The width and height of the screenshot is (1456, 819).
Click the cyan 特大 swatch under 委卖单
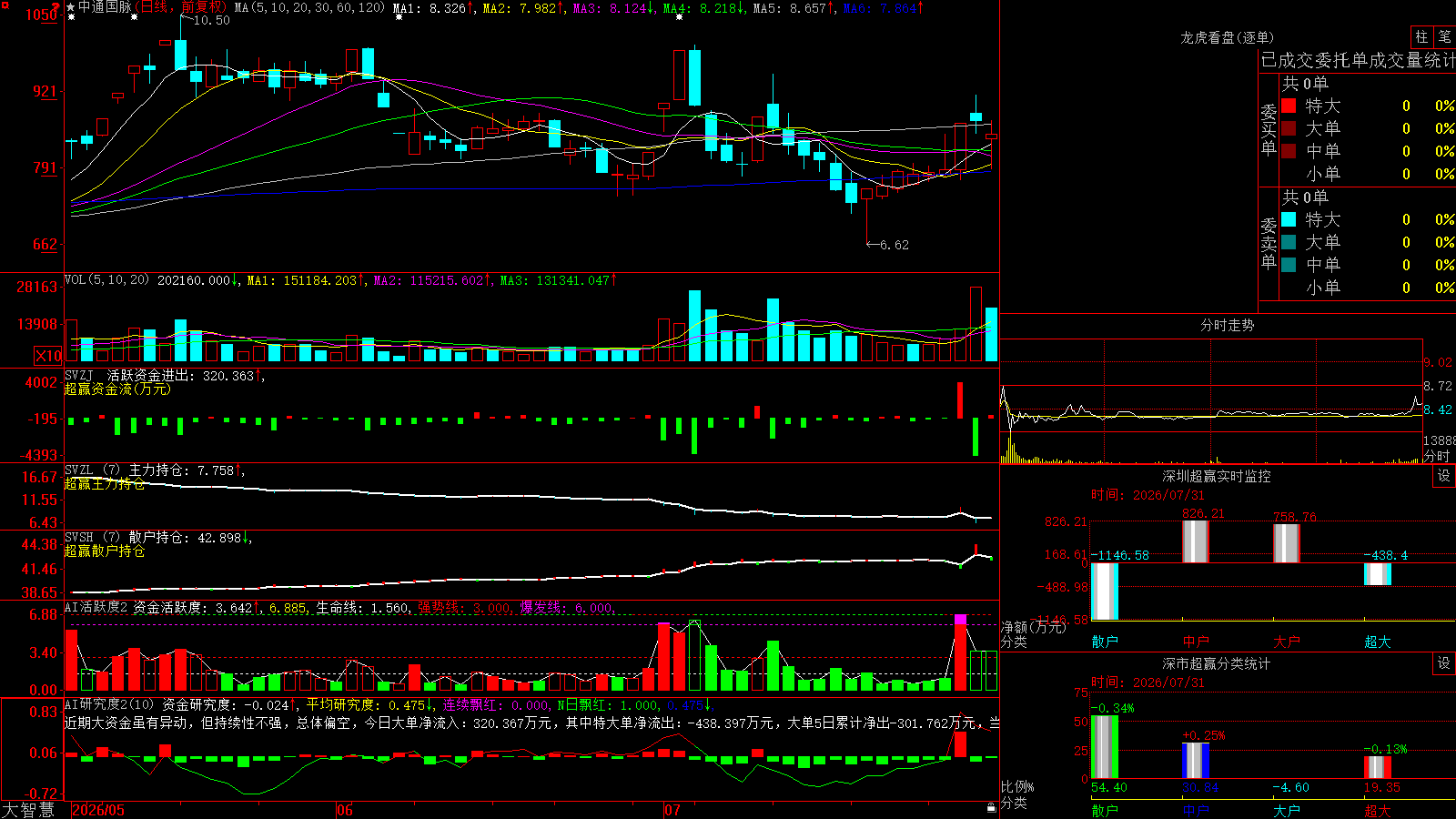1289,219
